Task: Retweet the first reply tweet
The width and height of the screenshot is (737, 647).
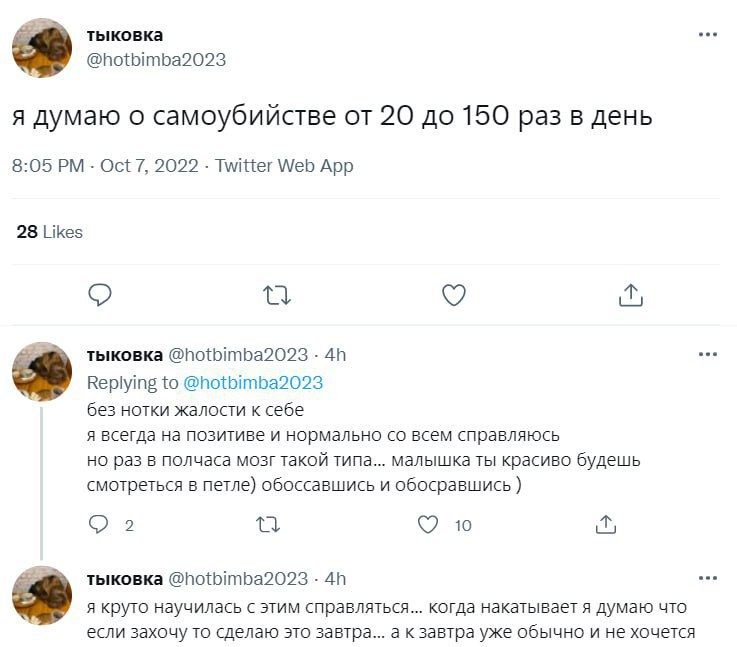Action: coord(269,524)
